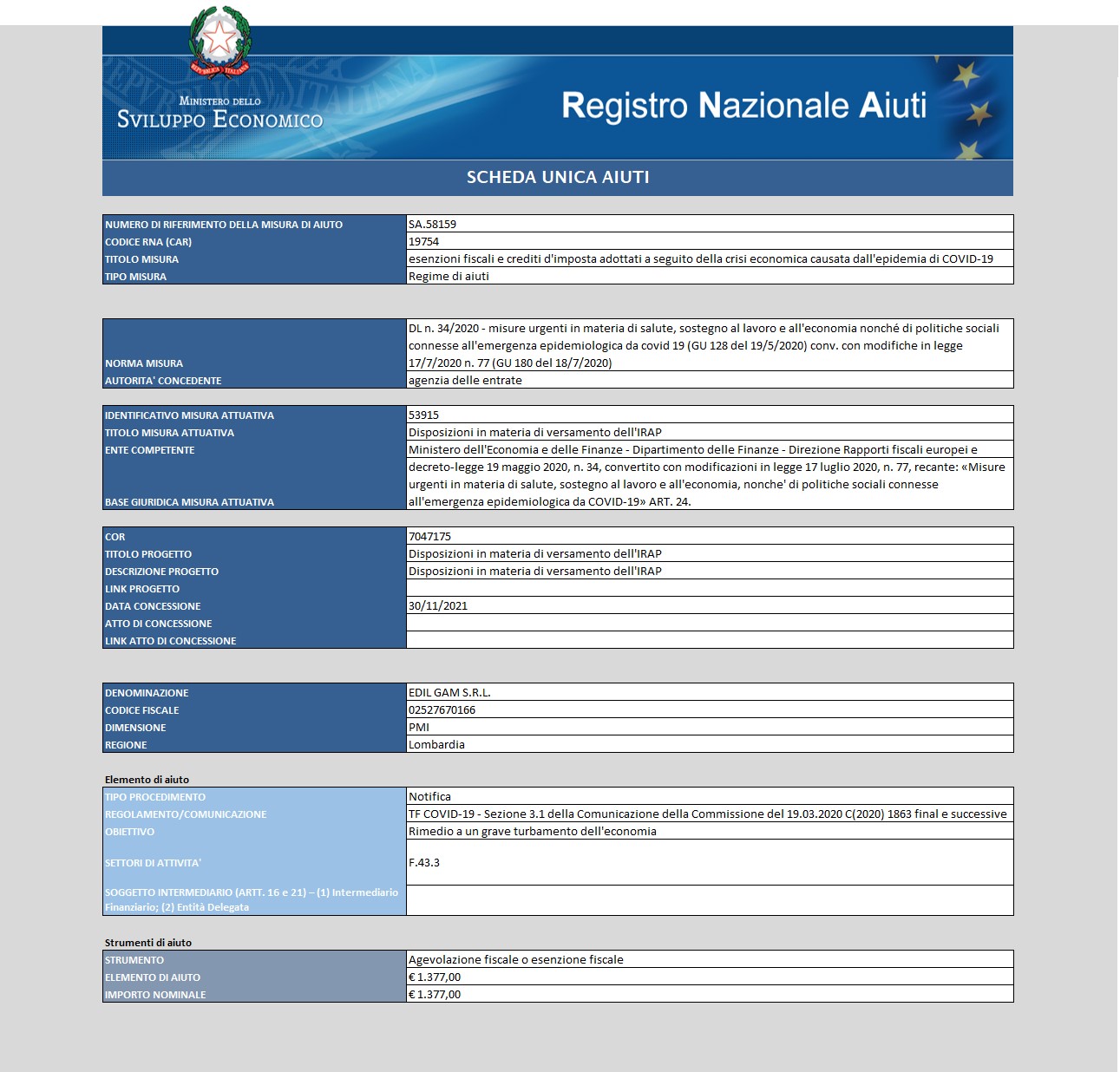Click the TITOLO PROGETTO value cell
The height and width of the screenshot is (1072, 1120).
[x=710, y=553]
